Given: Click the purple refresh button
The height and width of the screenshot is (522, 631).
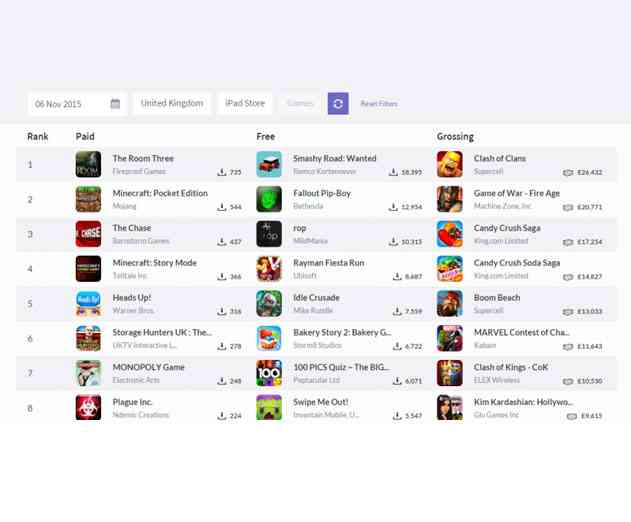Looking at the screenshot, I should coord(338,103).
